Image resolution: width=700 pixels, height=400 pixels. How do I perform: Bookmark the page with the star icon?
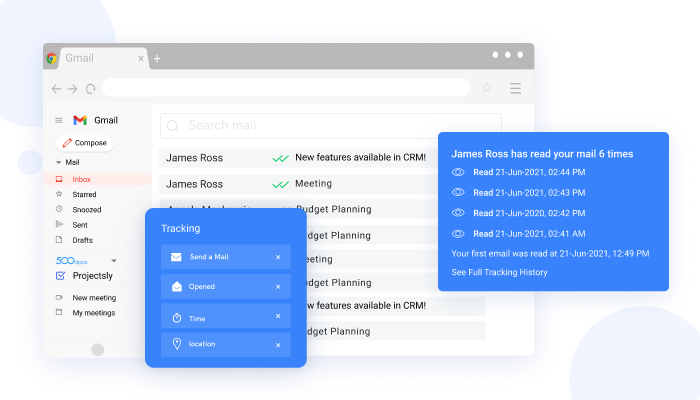pos(487,88)
